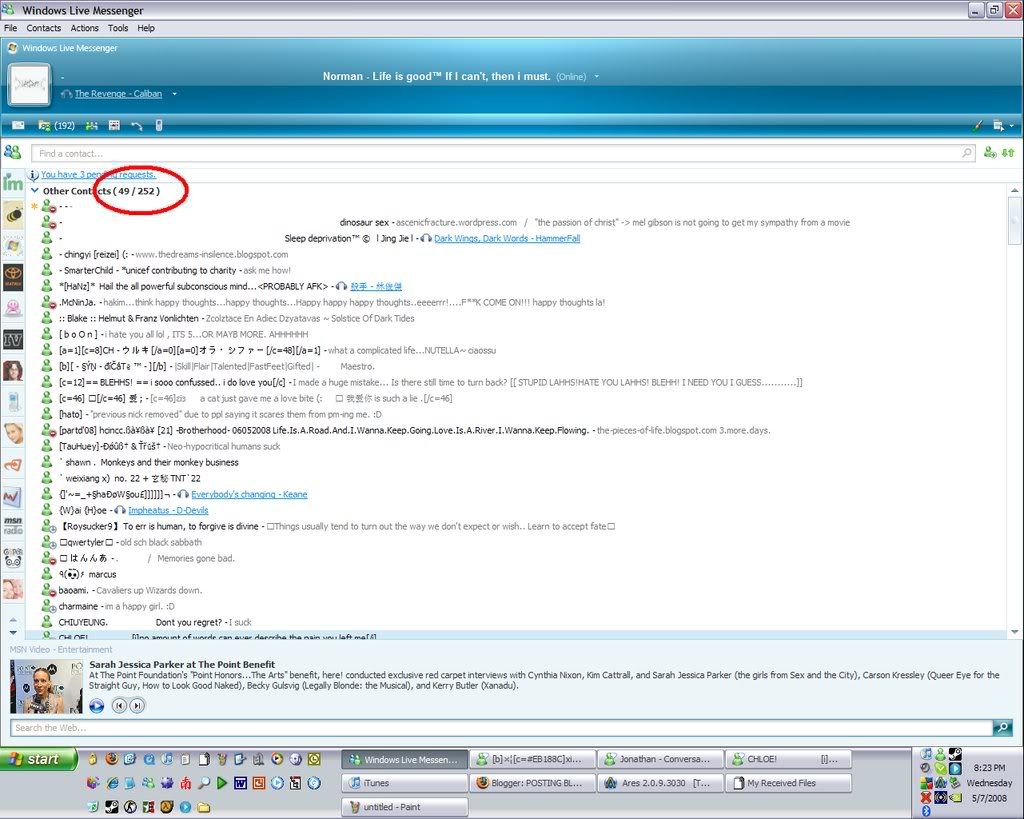Open the sharing folders icon showing (192)
The height and width of the screenshot is (819, 1024).
pyautogui.click(x=56, y=125)
